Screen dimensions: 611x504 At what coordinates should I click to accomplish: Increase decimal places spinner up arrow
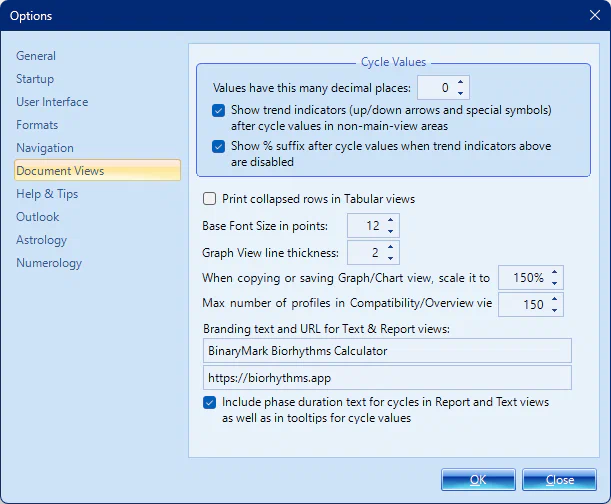pos(460,83)
